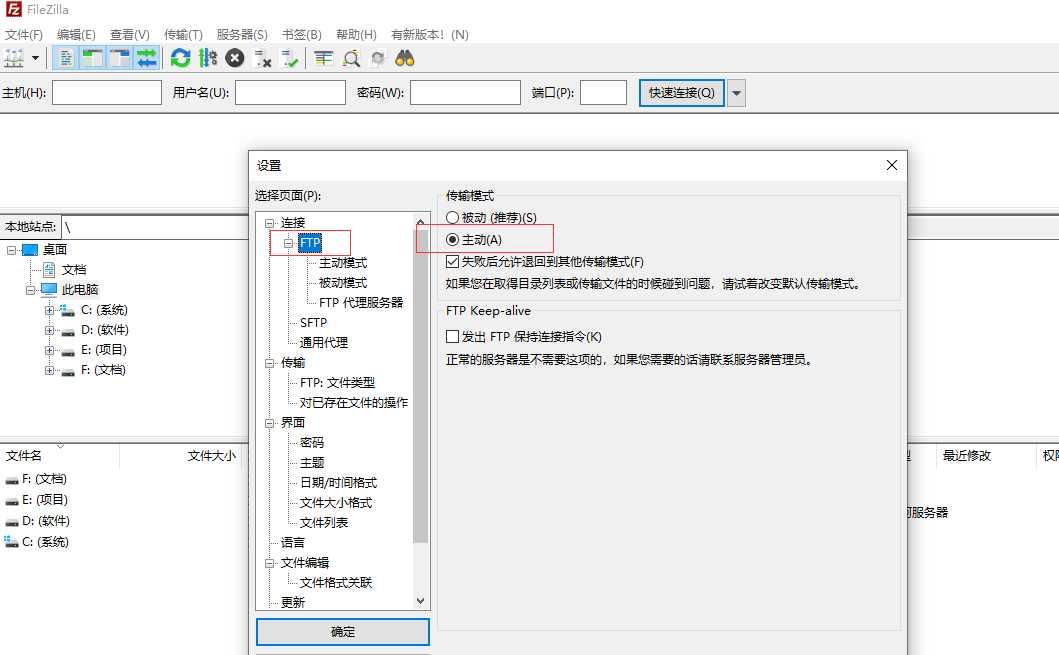Viewport: 1059px width, 655px height.
Task: Open the 有新版本!(N) menu
Action: click(x=430, y=34)
